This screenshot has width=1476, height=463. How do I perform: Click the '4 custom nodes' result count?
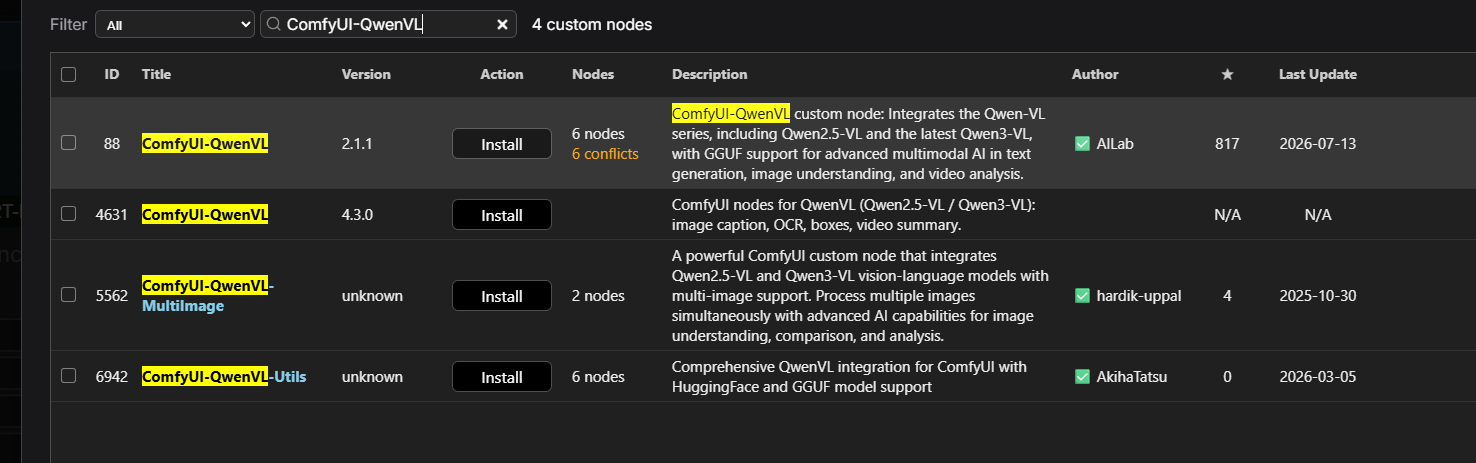592,24
